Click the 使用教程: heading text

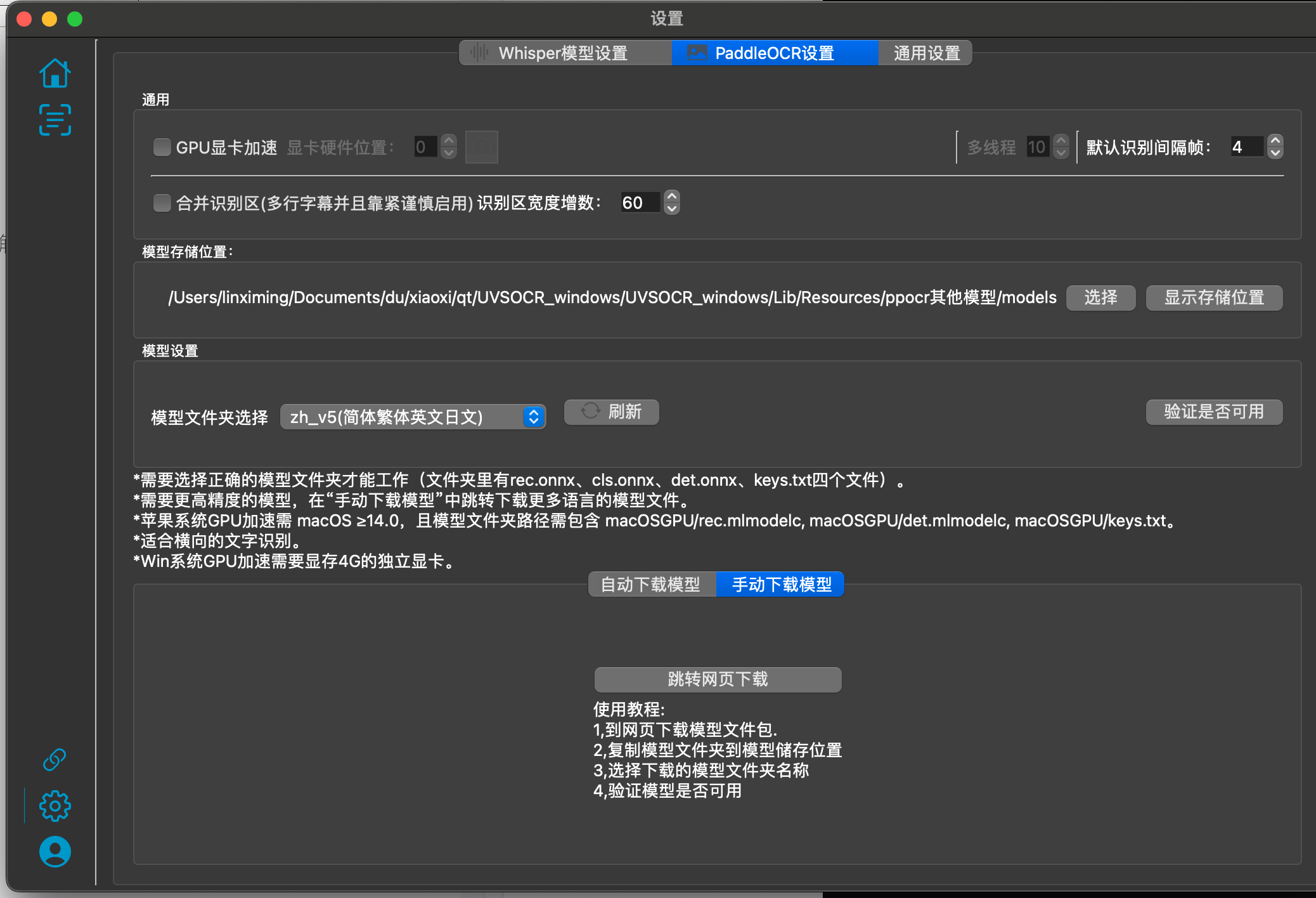[x=629, y=709]
